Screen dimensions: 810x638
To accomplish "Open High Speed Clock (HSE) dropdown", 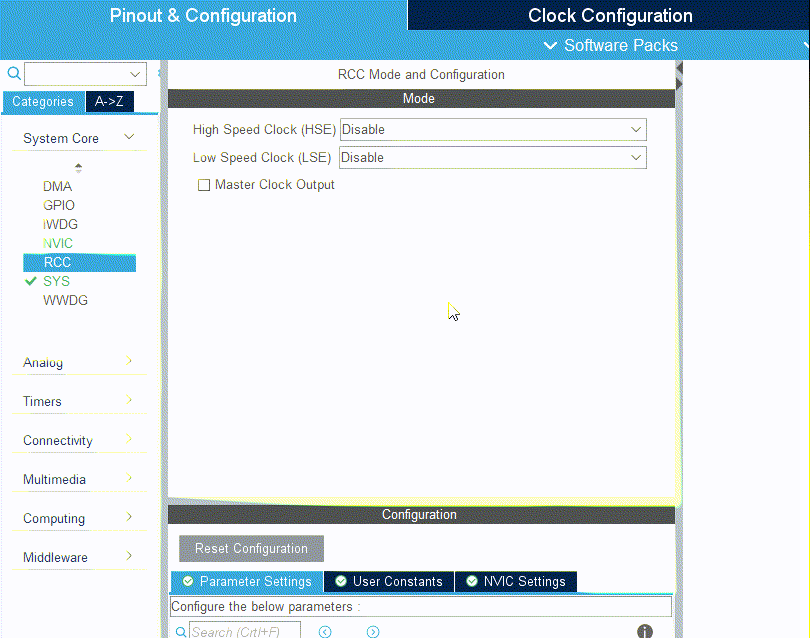I will coord(493,129).
